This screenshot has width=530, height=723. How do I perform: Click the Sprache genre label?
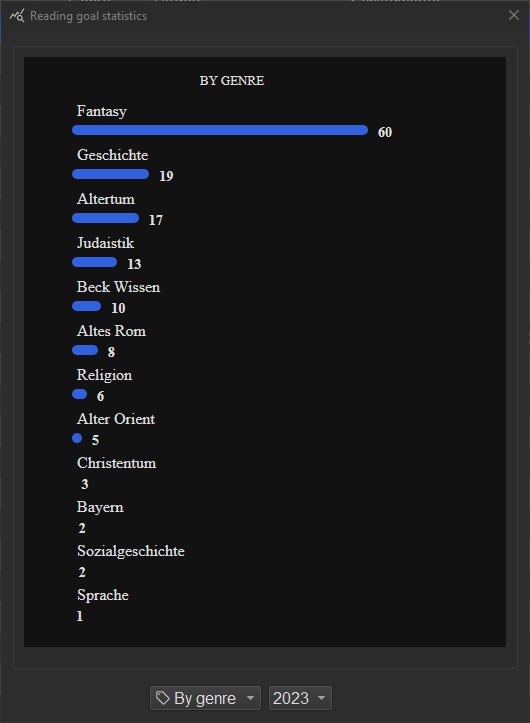click(102, 595)
